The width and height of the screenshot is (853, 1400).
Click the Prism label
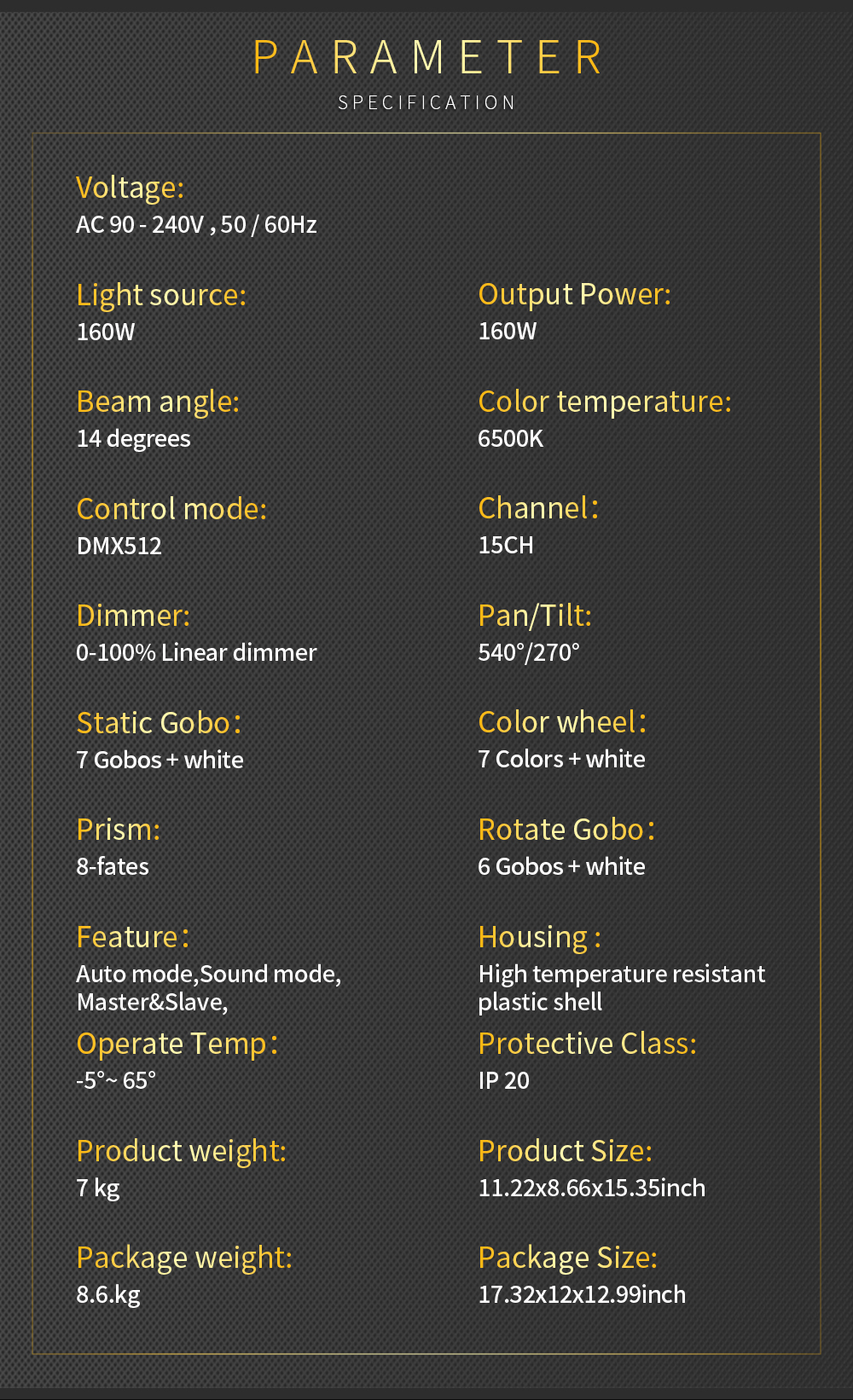(x=118, y=830)
